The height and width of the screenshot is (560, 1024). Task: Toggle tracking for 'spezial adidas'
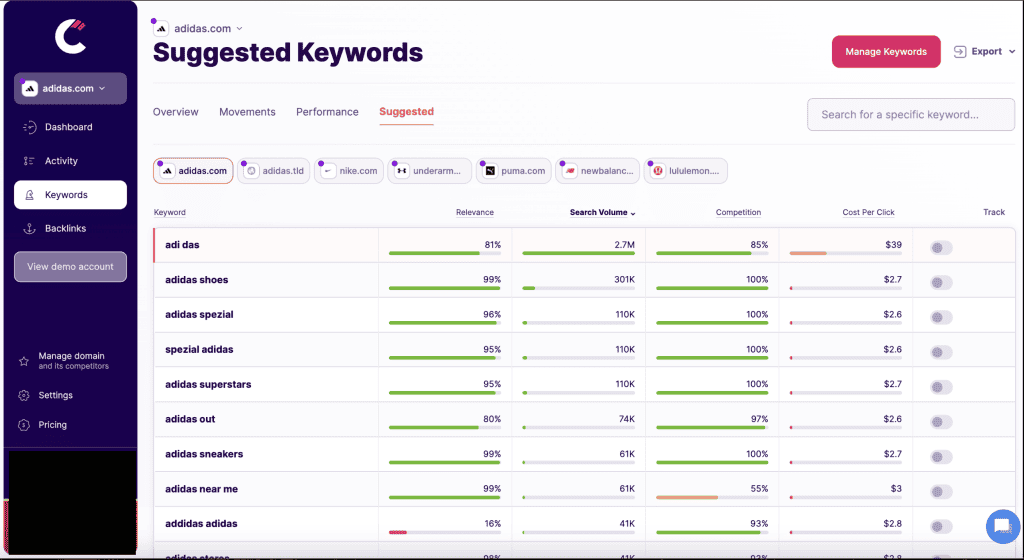coord(941,352)
